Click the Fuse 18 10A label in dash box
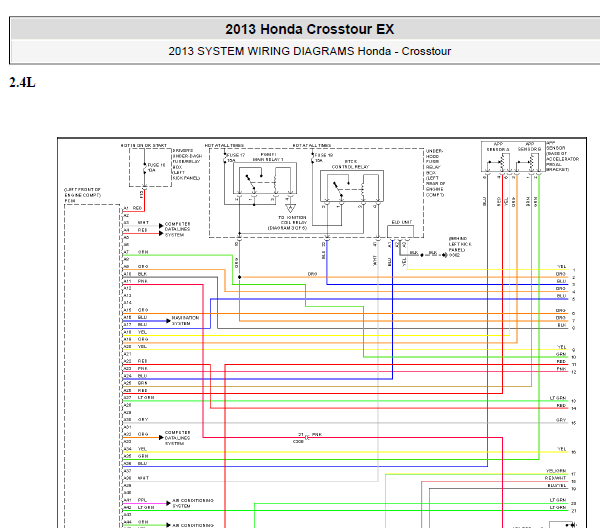The image size is (600, 528). click(156, 167)
